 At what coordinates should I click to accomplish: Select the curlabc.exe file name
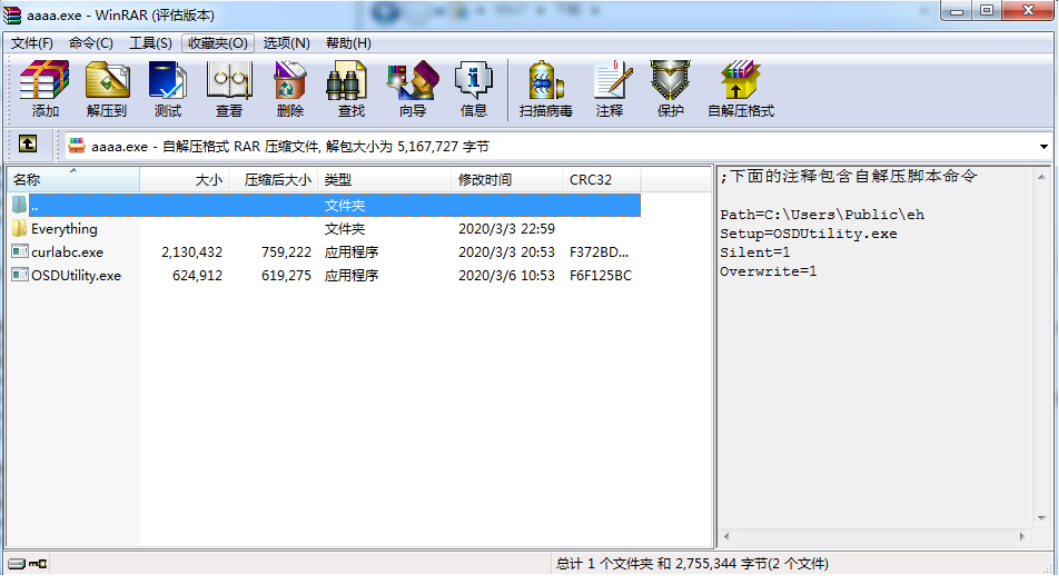click(68, 253)
